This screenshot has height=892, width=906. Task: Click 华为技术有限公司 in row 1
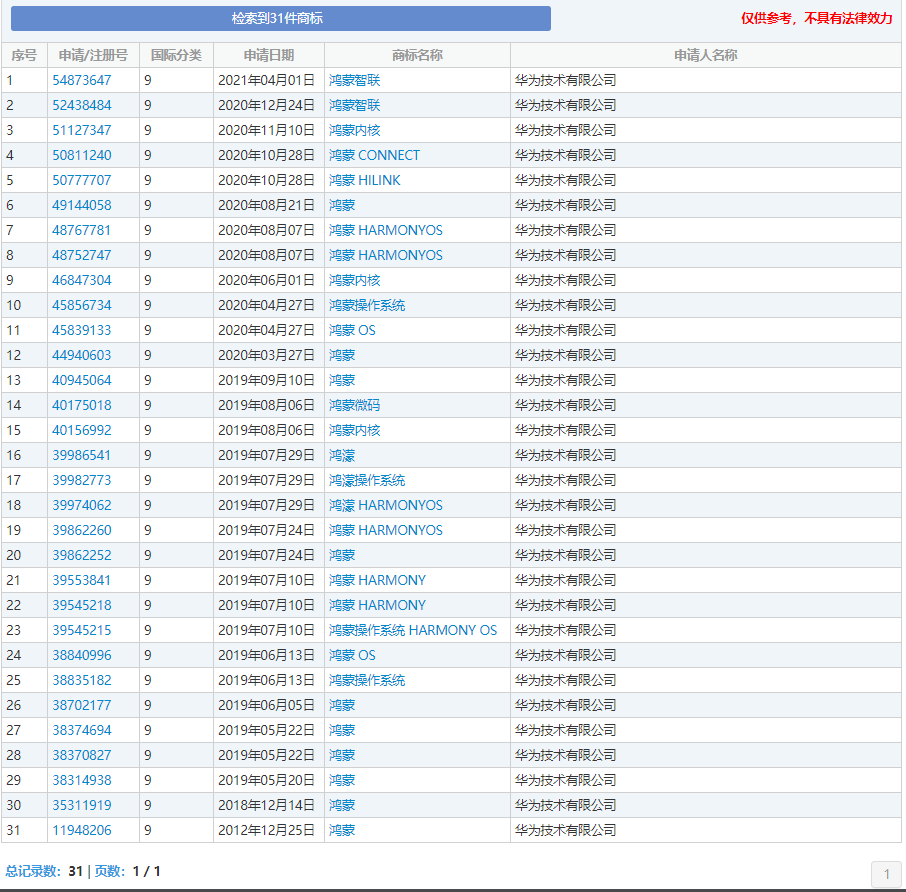tap(566, 80)
